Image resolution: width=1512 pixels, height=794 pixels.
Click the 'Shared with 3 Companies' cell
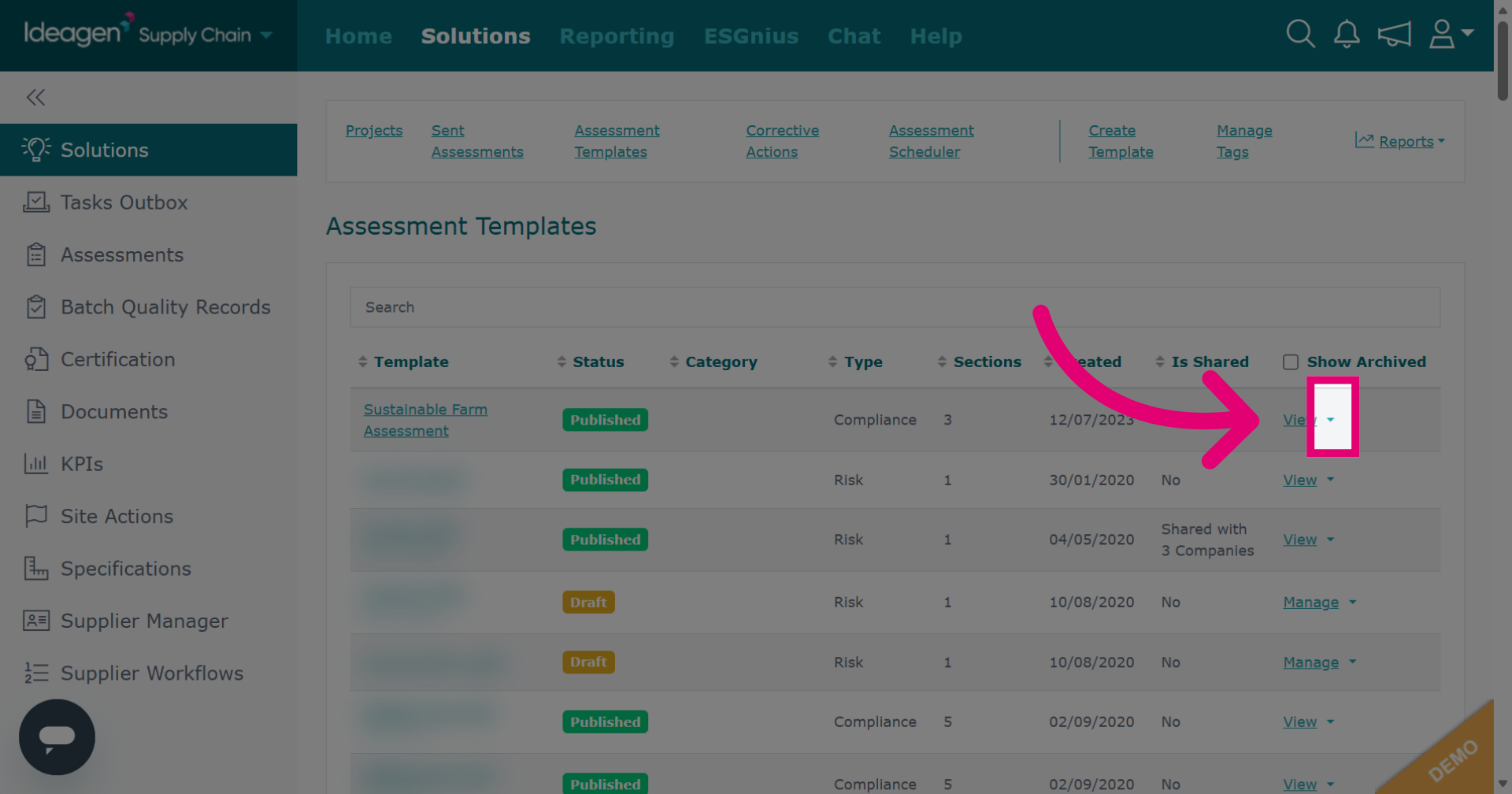coord(1207,540)
